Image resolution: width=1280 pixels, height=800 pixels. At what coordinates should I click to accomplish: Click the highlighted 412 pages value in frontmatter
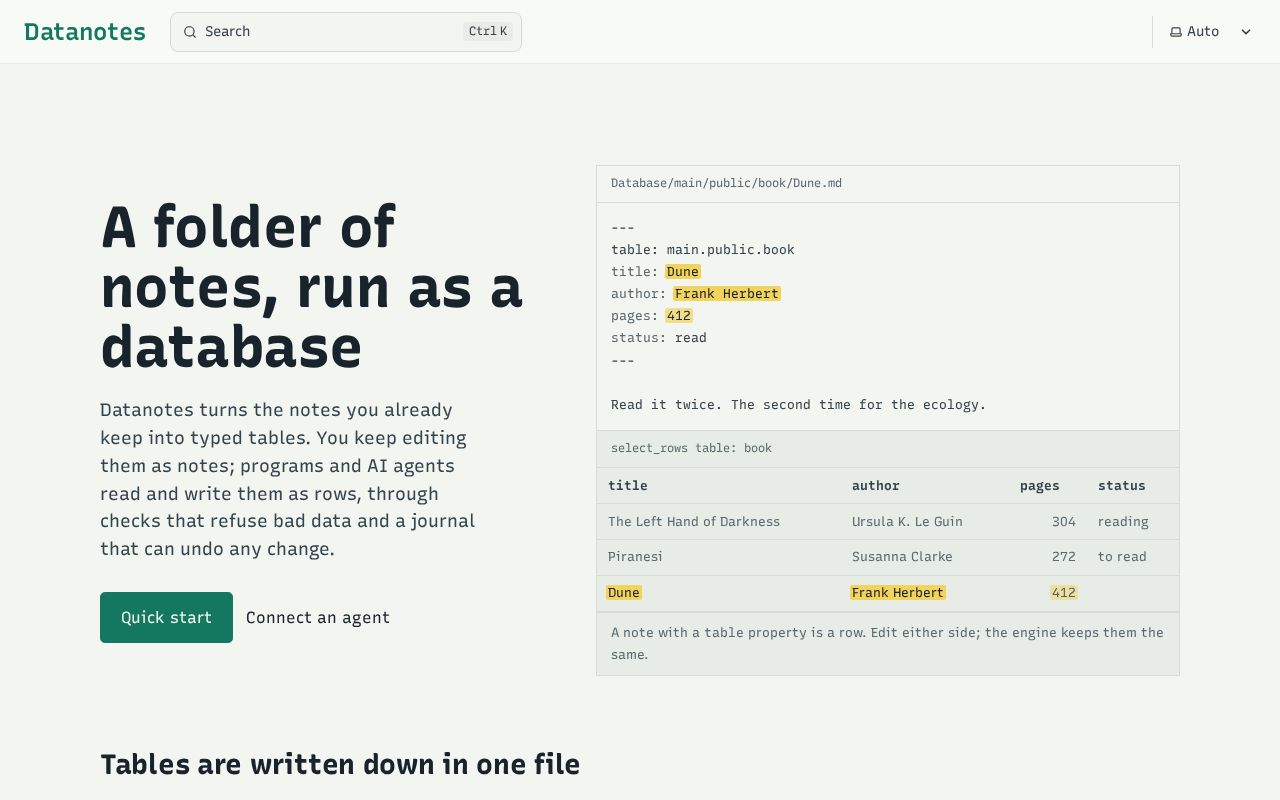679,316
